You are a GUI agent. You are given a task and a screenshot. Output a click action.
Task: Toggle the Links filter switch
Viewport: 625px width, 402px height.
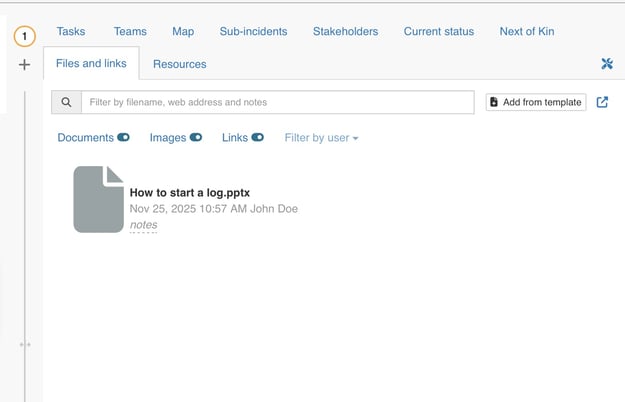pos(258,138)
